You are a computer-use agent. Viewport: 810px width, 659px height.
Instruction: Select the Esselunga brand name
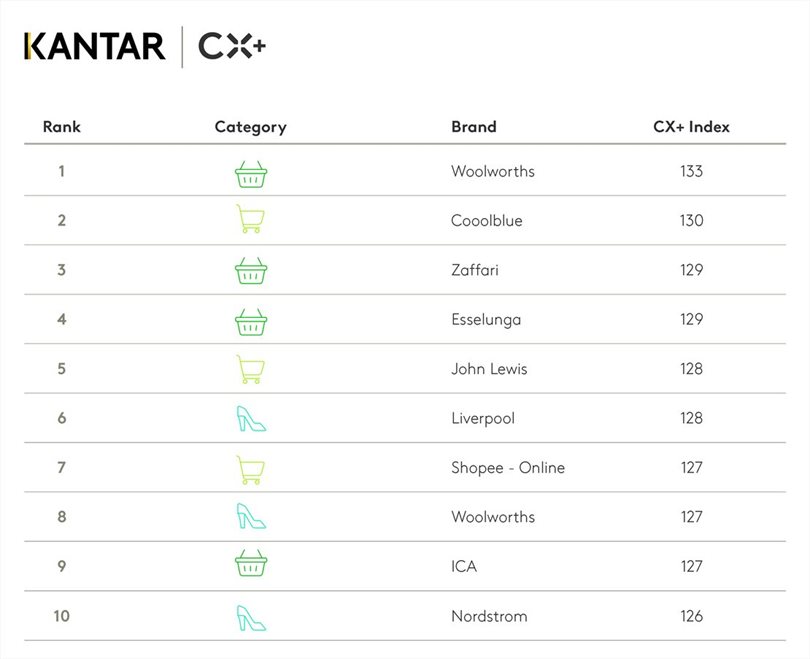point(486,320)
